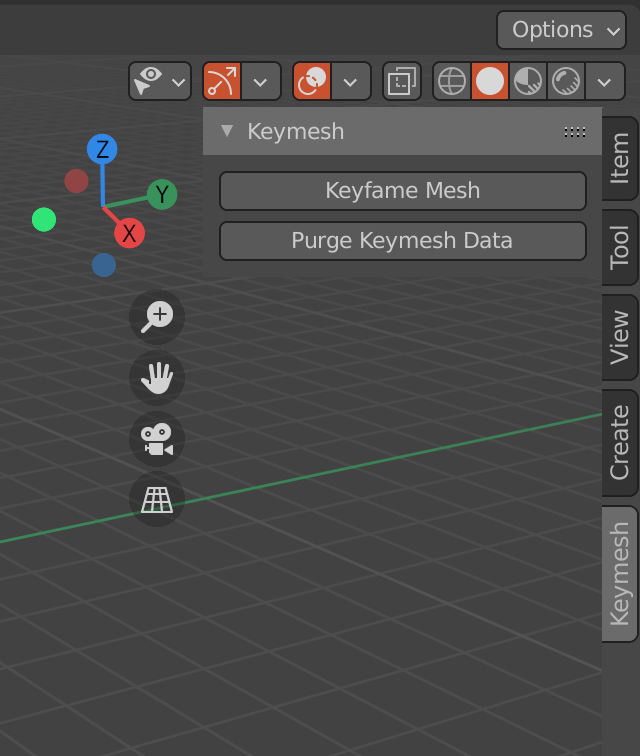Screen dimensions: 640x756
Task: Click the negative Z dark blue gizmo dot
Action: tap(104, 265)
